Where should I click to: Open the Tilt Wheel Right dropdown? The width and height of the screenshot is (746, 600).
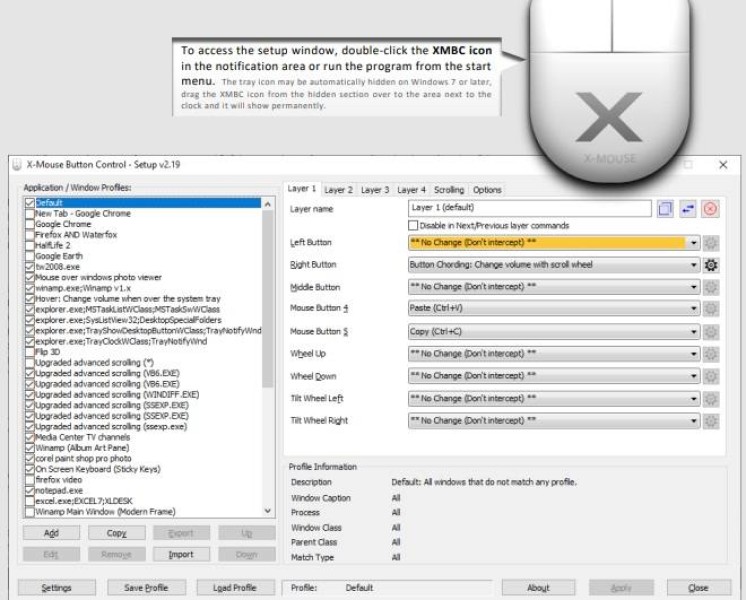pyautogui.click(x=554, y=421)
